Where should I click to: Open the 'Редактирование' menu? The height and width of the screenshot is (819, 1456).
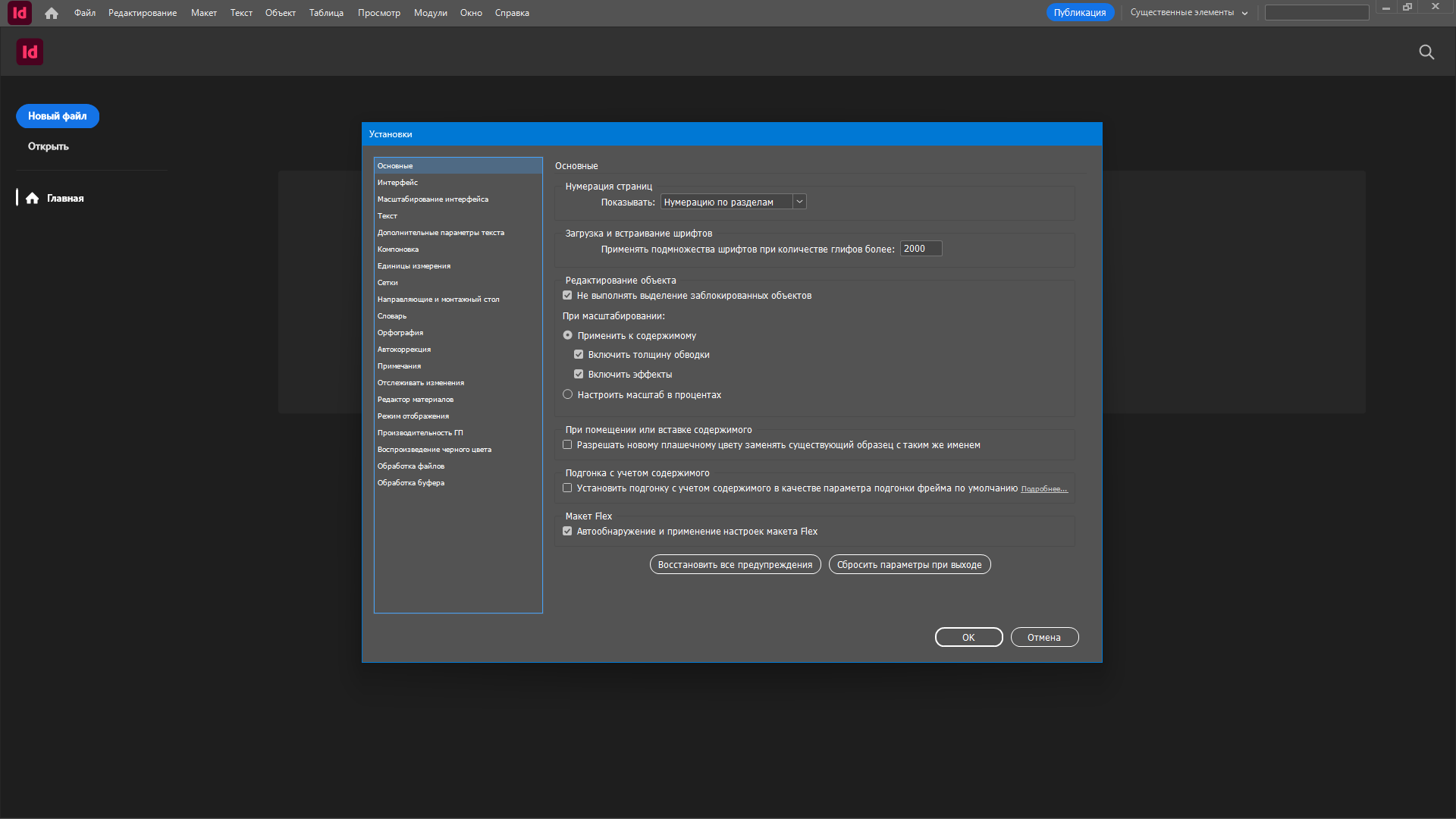click(143, 13)
